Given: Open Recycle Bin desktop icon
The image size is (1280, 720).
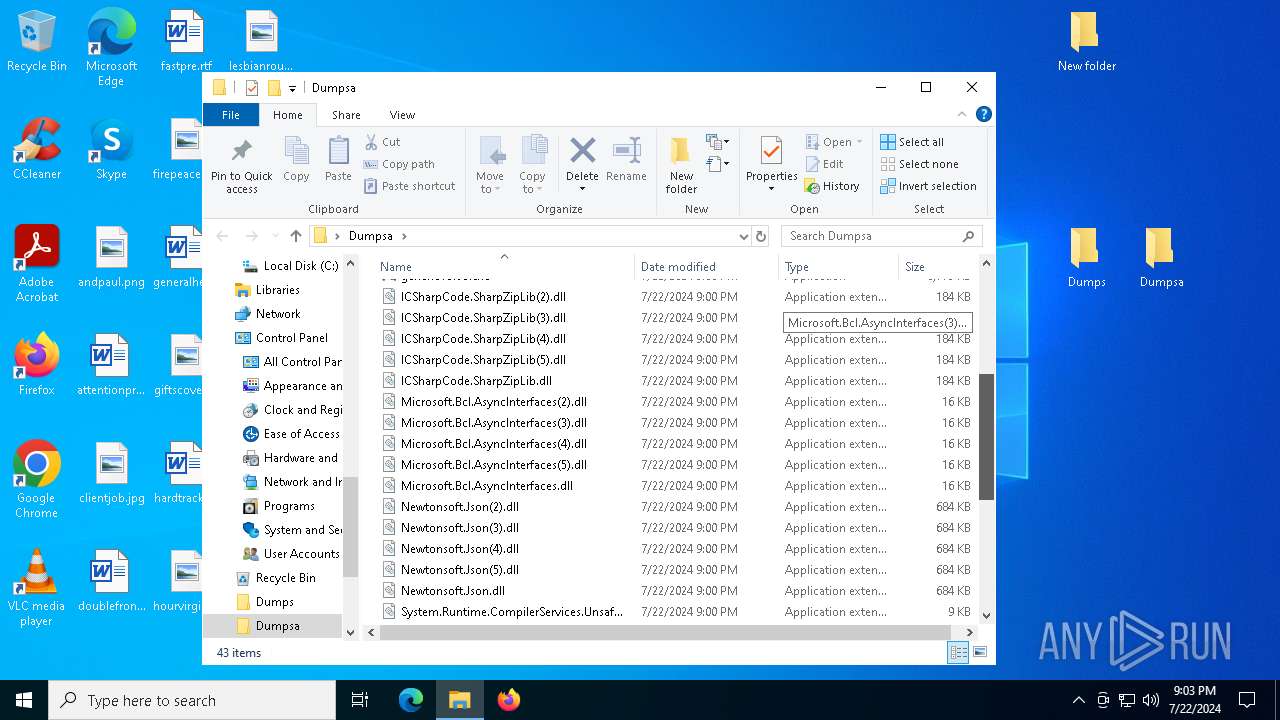Looking at the screenshot, I should pos(37,42).
